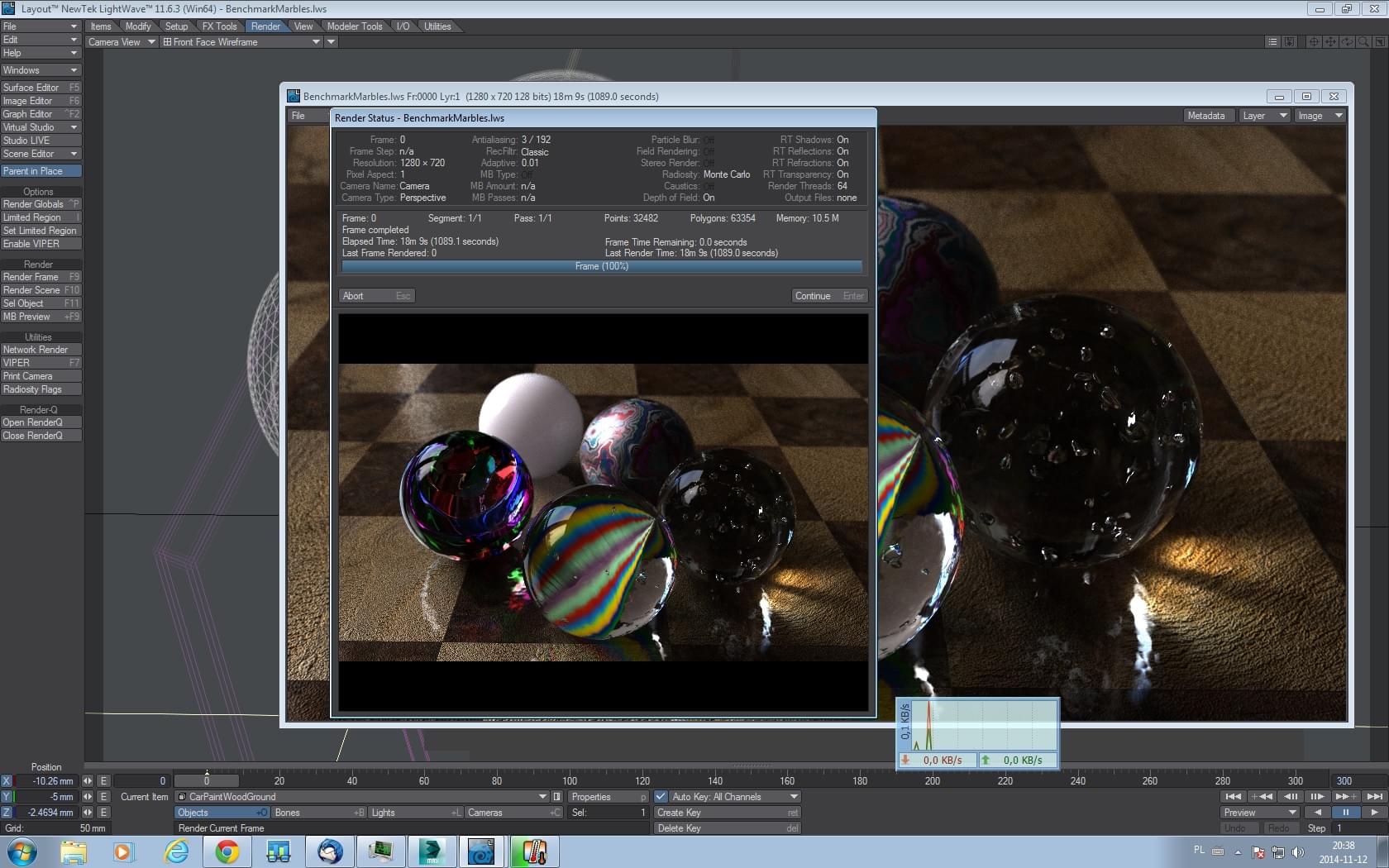Image resolution: width=1389 pixels, height=868 pixels.
Task: Toggle Parent in Place mode
Action: click(41, 171)
